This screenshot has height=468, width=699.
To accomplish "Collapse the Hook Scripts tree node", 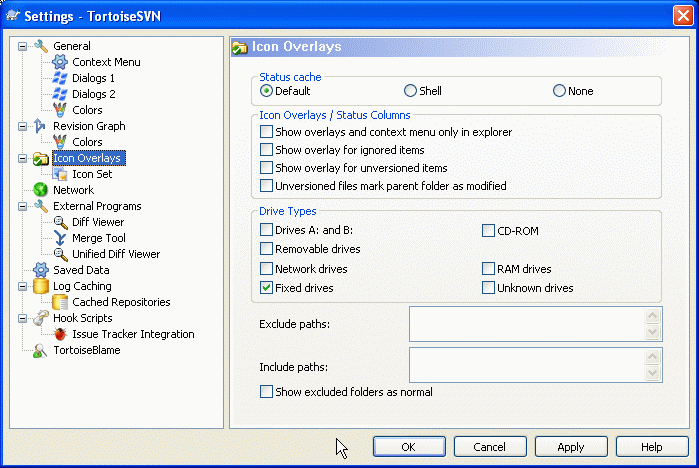I will [22, 318].
